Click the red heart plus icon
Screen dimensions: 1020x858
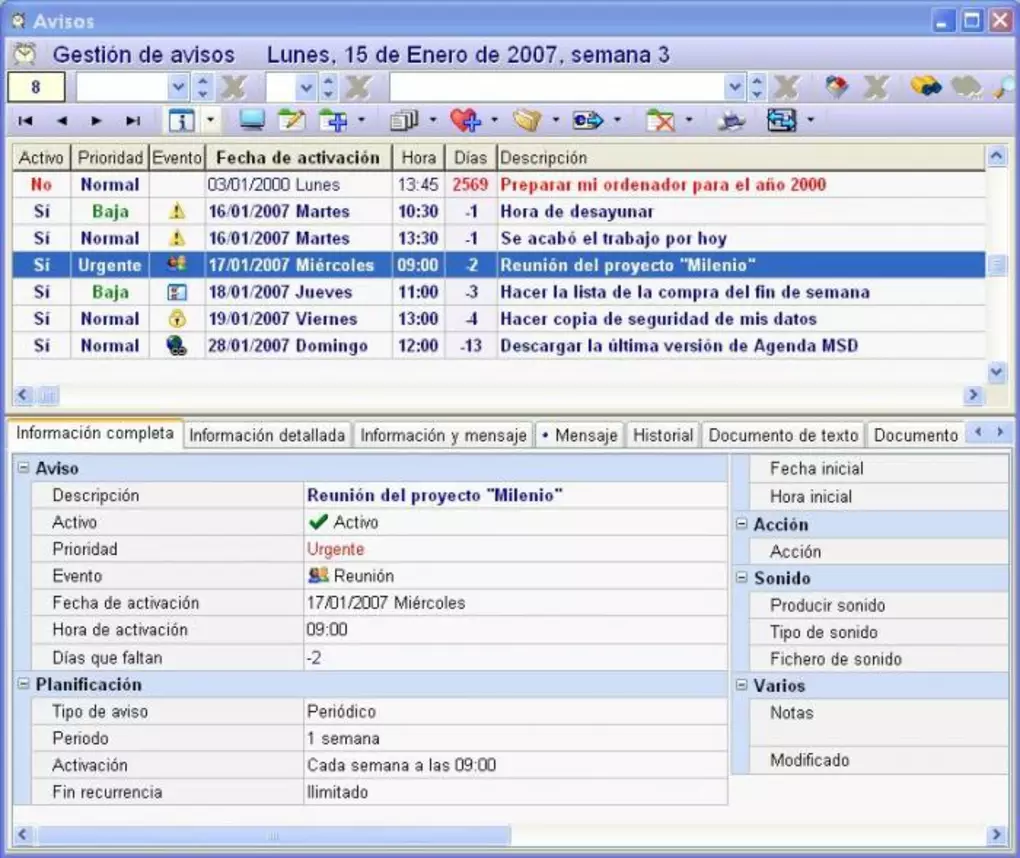click(465, 121)
